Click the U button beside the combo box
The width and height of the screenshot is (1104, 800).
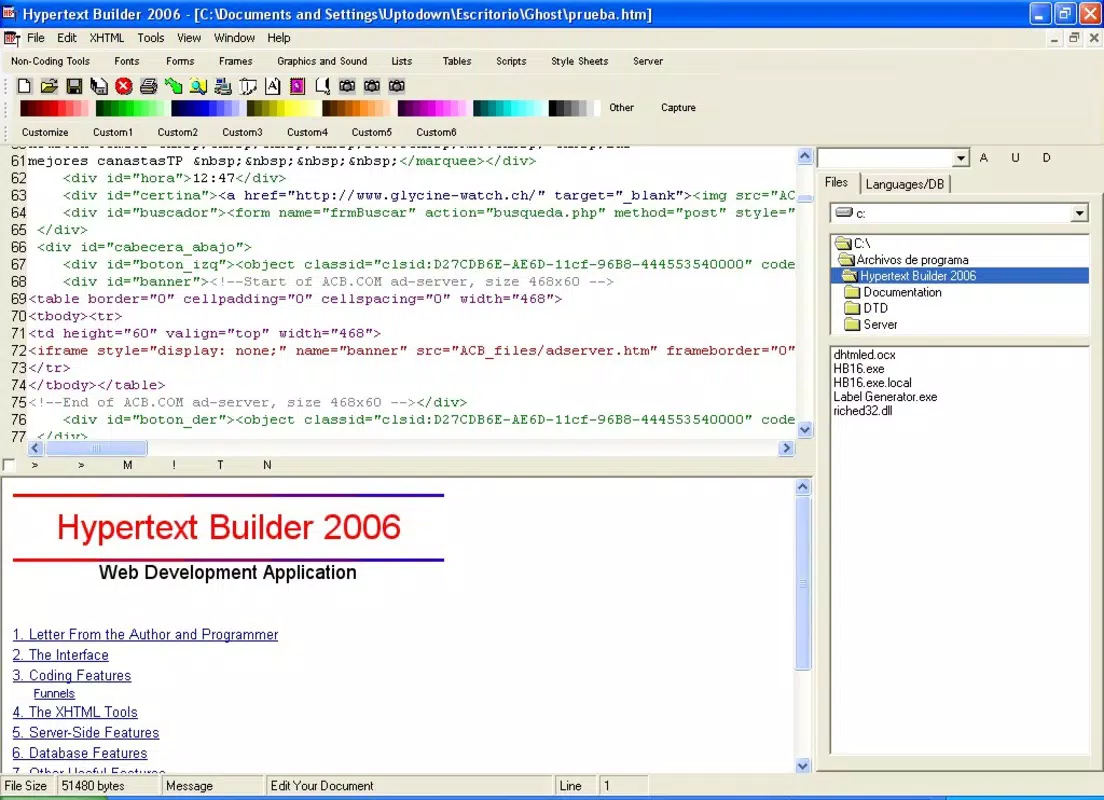pos(1015,158)
